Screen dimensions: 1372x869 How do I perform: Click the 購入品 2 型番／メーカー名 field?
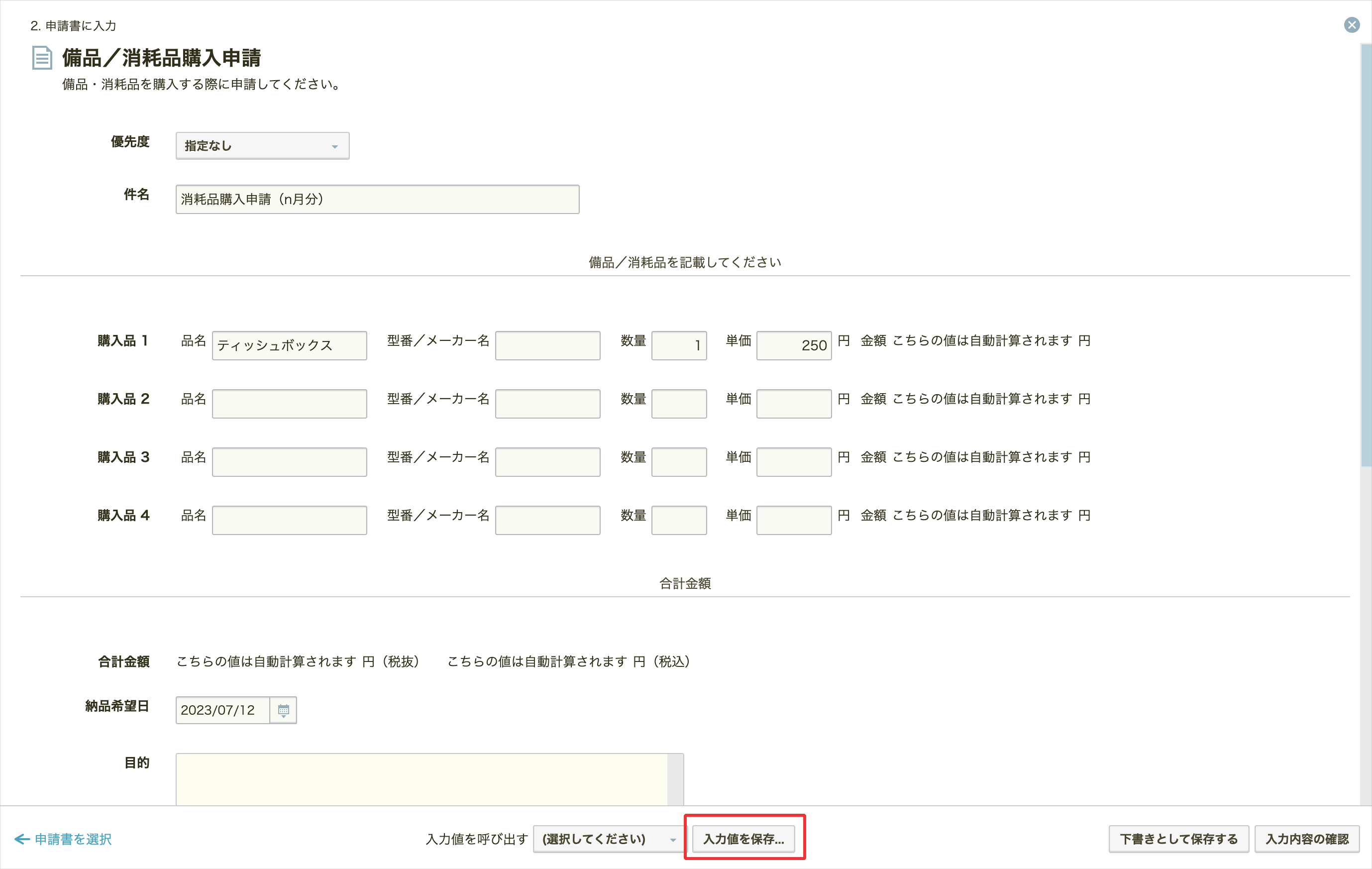(547, 404)
